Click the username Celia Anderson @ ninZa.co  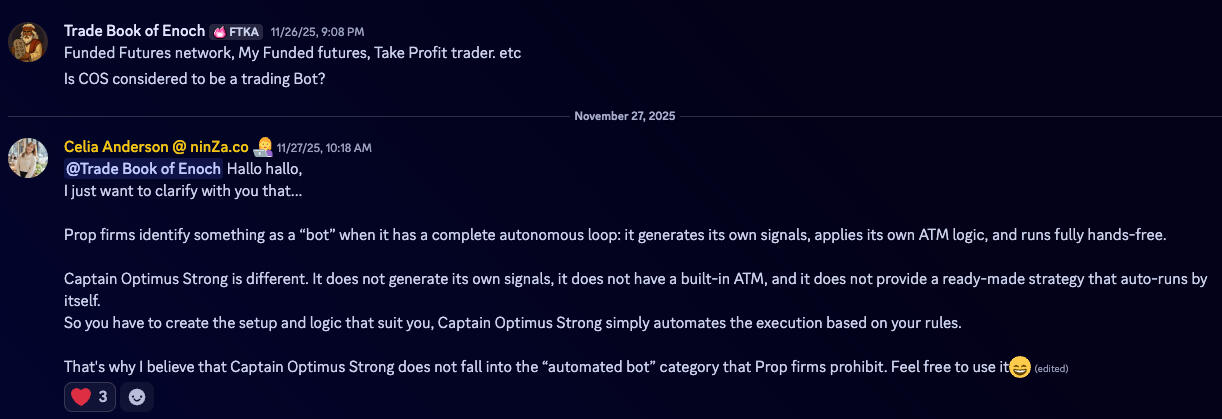click(x=156, y=147)
